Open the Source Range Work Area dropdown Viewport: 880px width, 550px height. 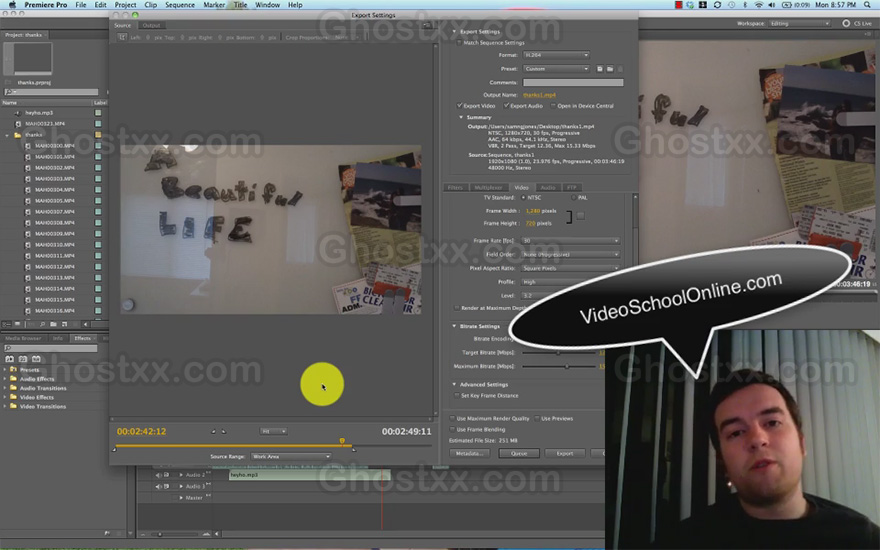click(291, 457)
